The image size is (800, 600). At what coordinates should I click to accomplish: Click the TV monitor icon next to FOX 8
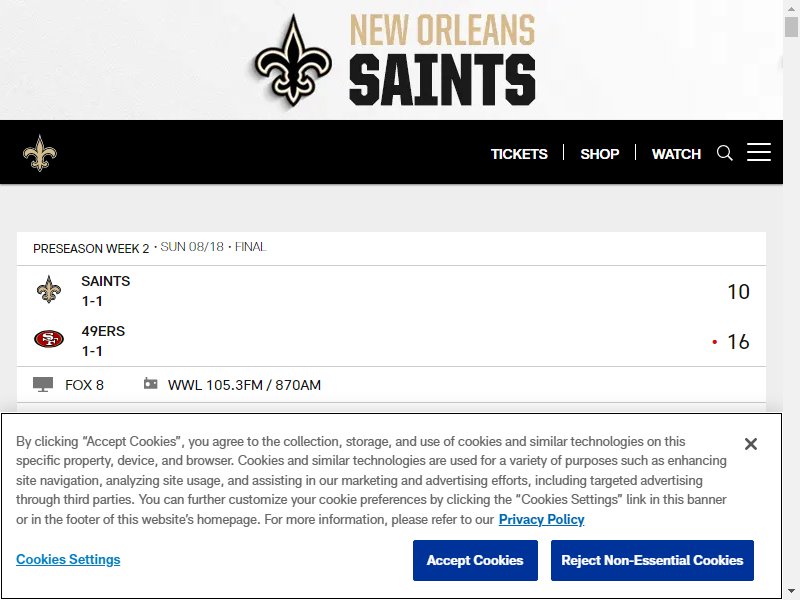[x=43, y=384]
